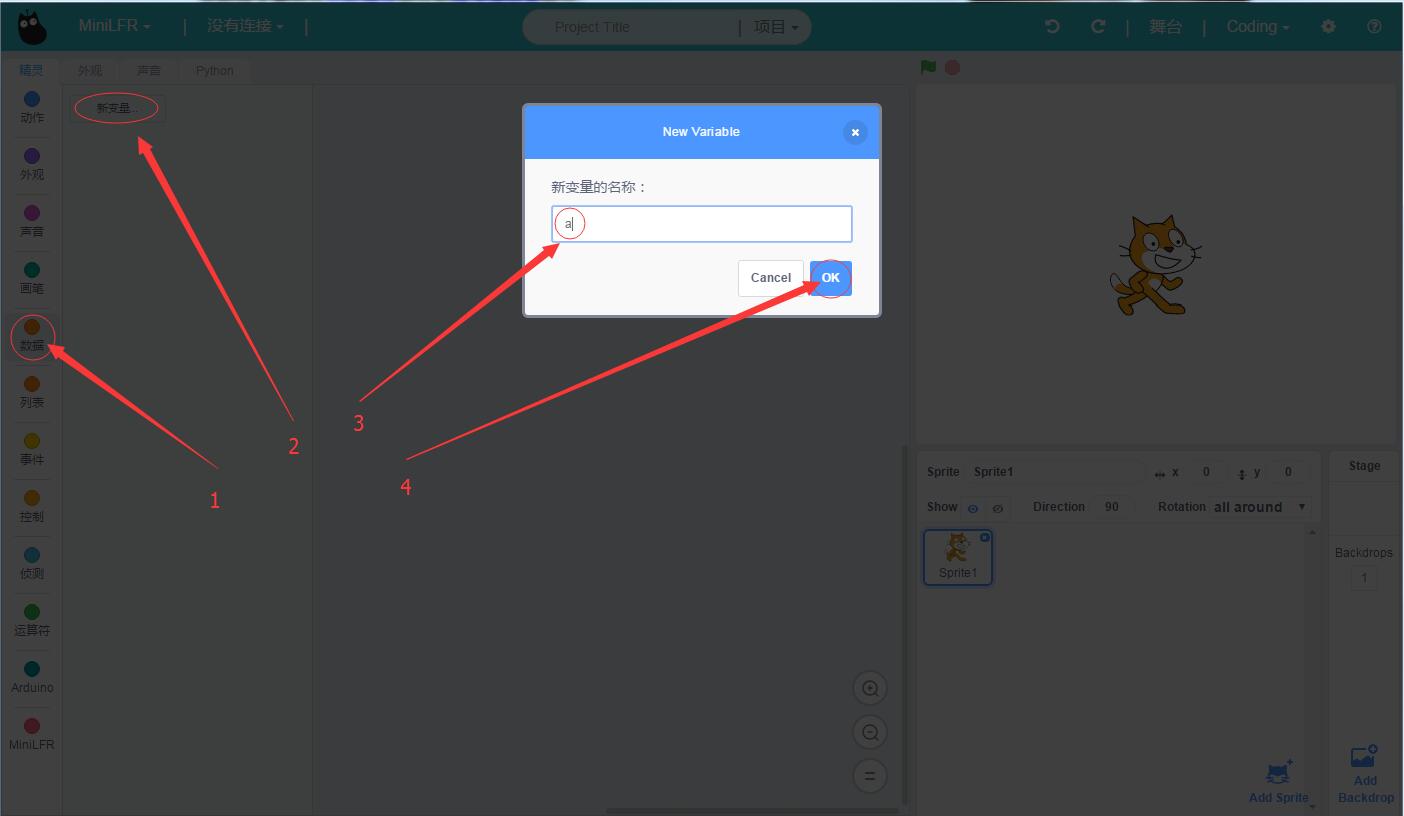Select the 画笔 block category
Viewport: 1404px width, 816px height.
point(32,279)
